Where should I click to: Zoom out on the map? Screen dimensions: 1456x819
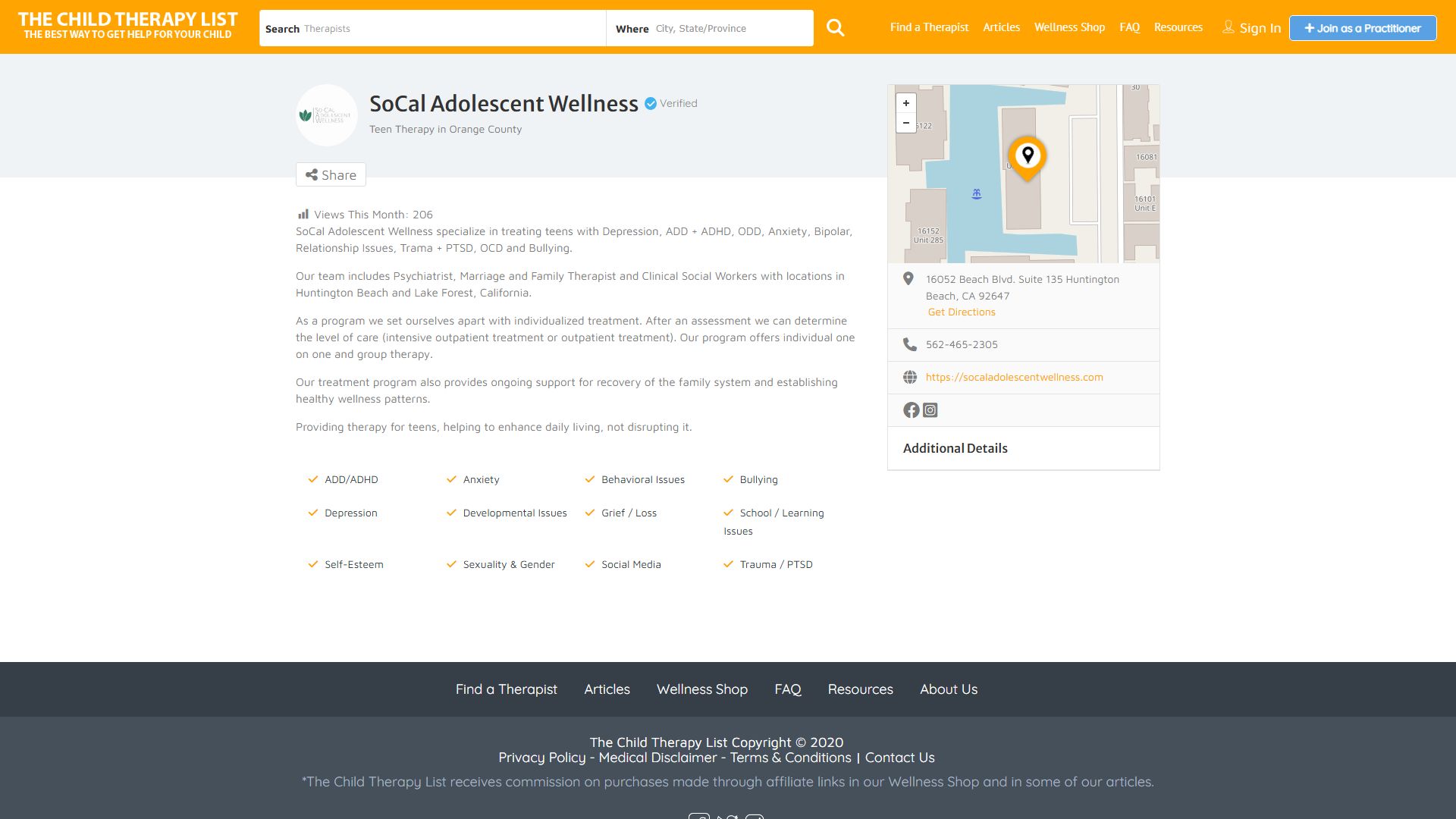click(906, 123)
